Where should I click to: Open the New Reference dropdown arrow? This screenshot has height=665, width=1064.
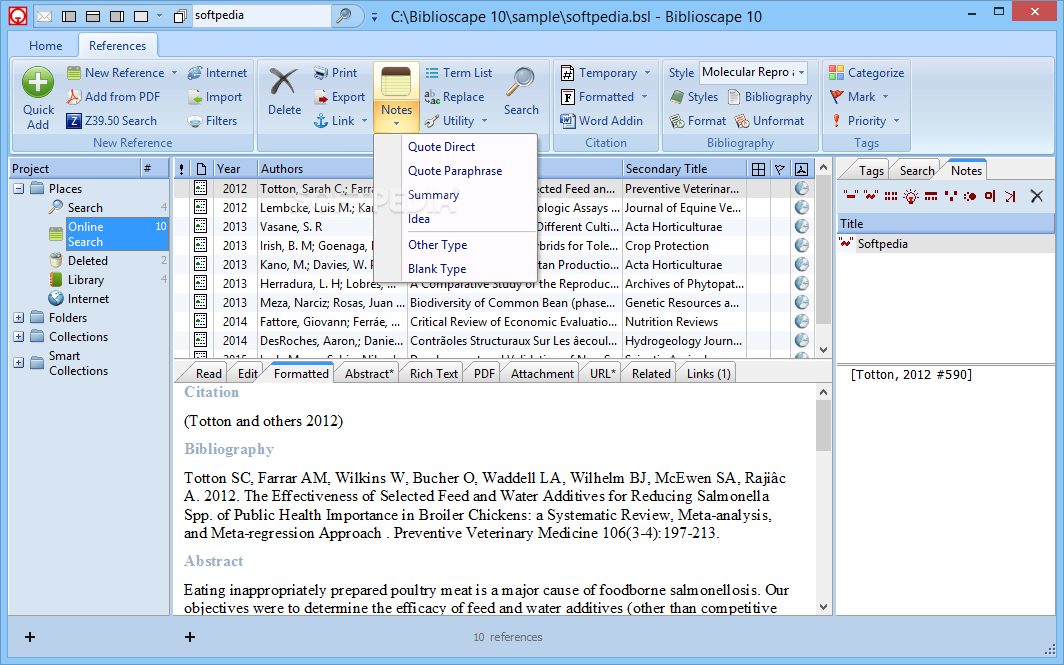coord(174,73)
